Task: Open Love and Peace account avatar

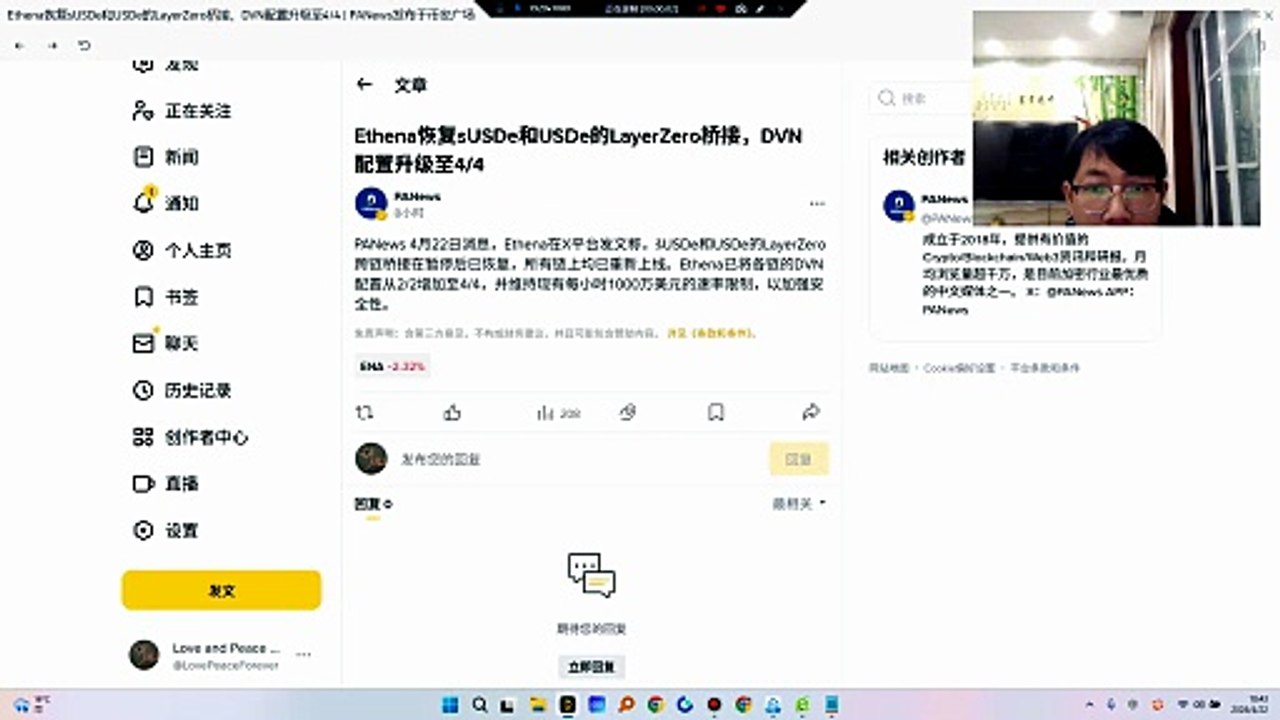Action: tap(144, 655)
